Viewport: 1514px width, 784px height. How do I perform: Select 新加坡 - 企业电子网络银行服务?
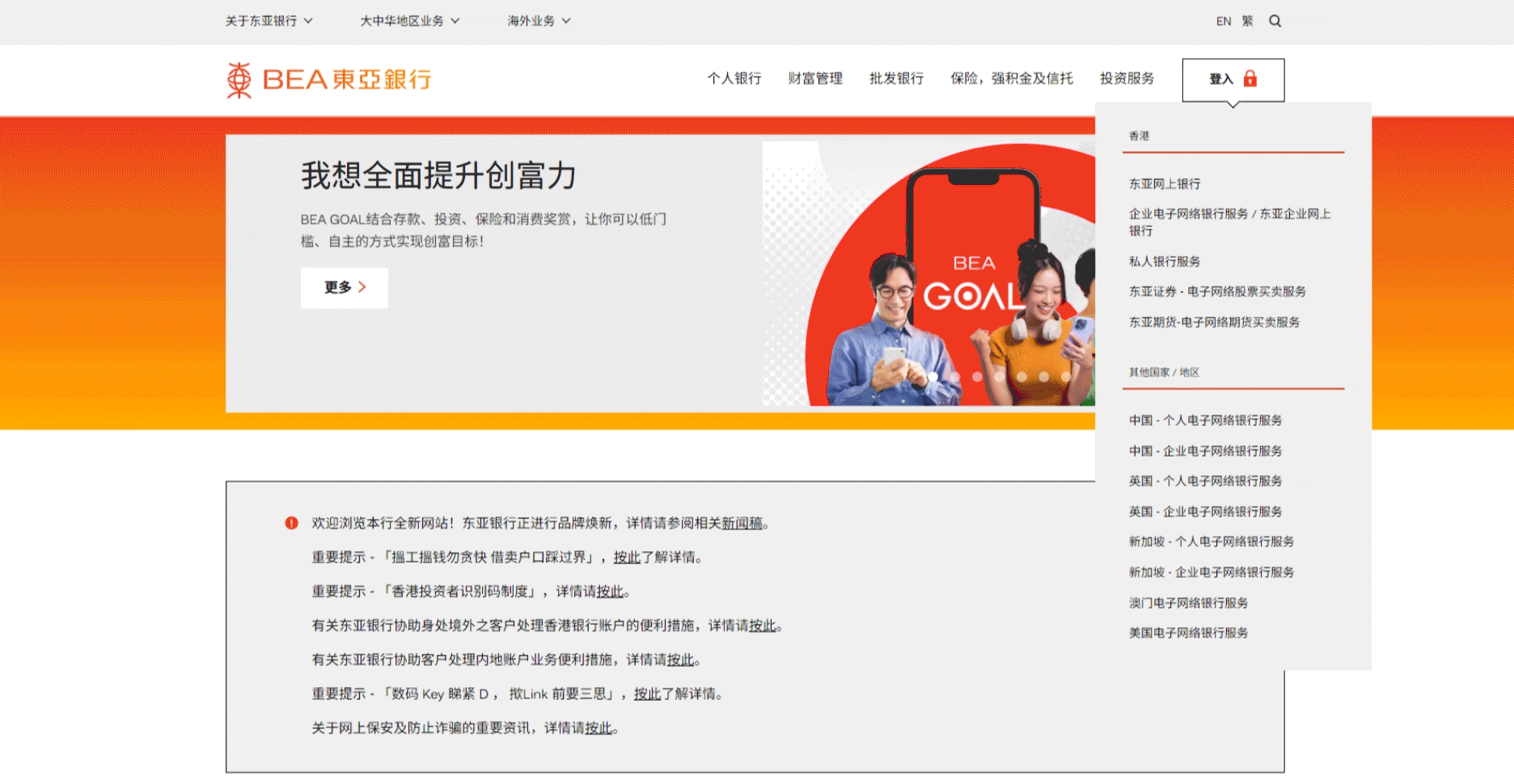pyautogui.click(x=1212, y=572)
